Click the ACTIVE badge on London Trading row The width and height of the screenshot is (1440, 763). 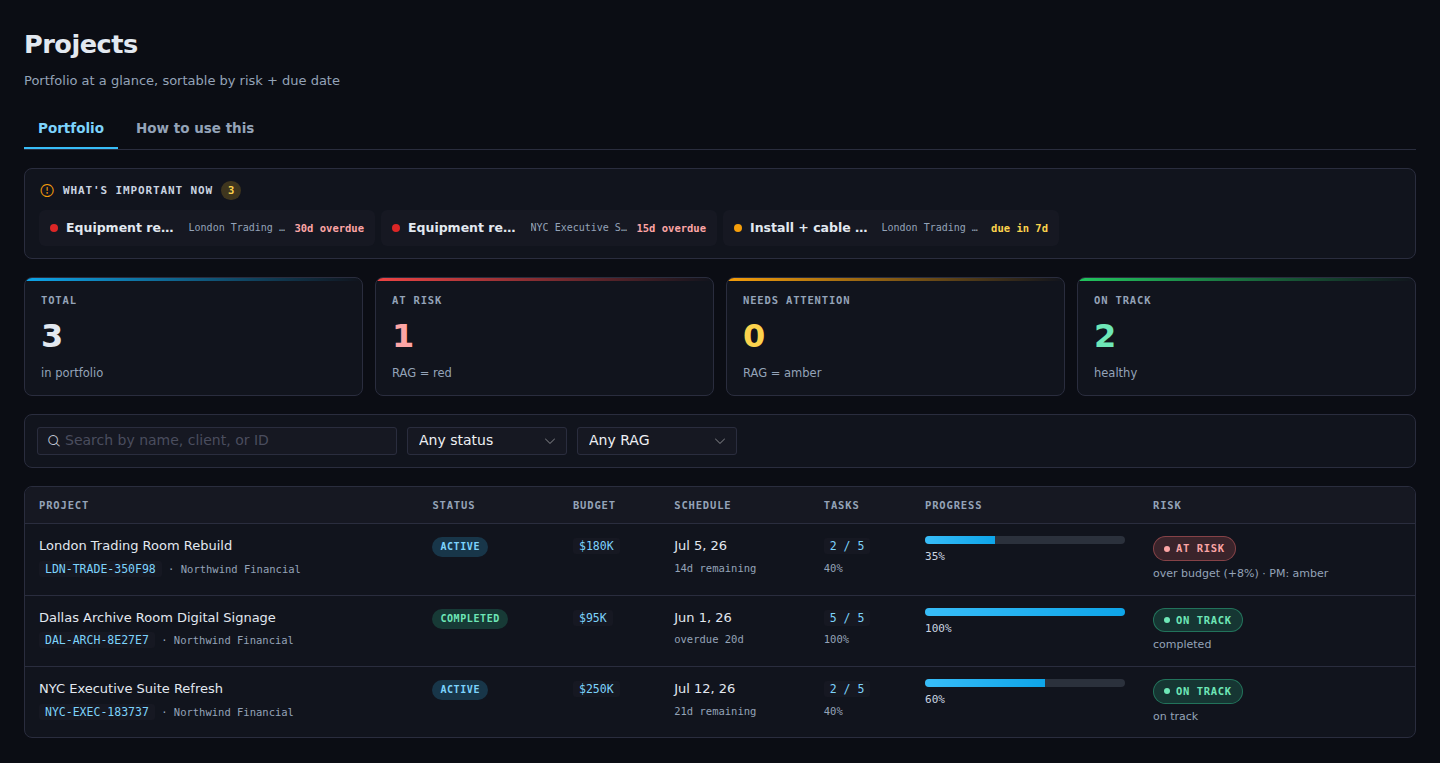click(x=460, y=547)
